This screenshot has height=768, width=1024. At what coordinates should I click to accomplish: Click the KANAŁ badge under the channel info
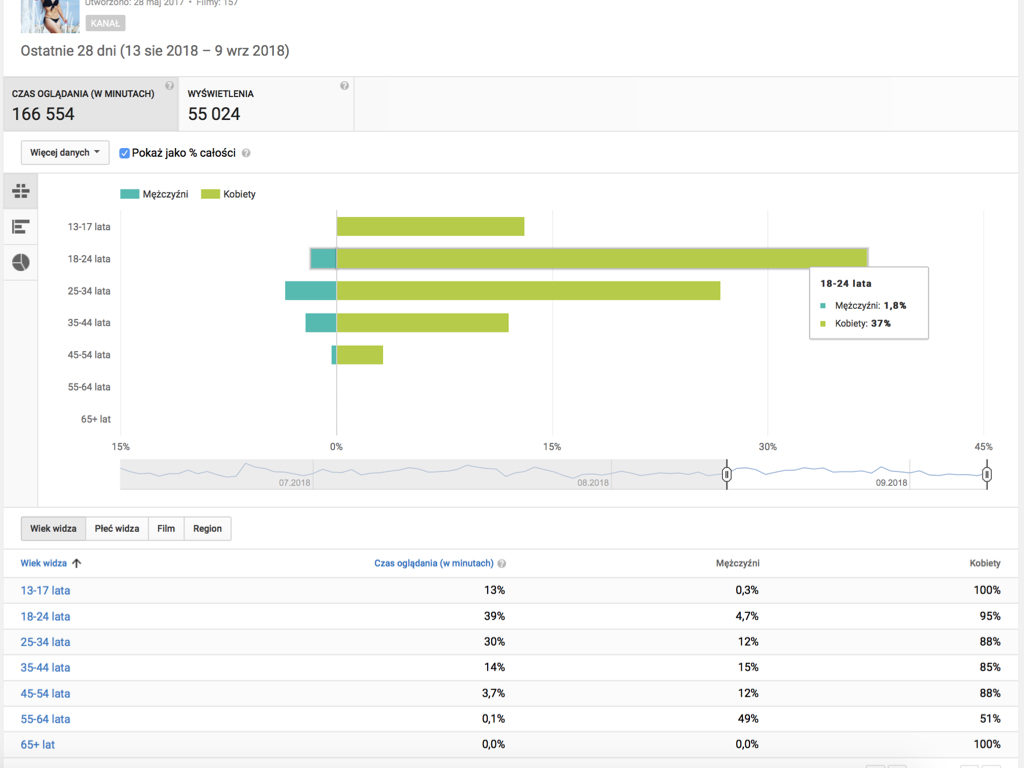click(105, 24)
